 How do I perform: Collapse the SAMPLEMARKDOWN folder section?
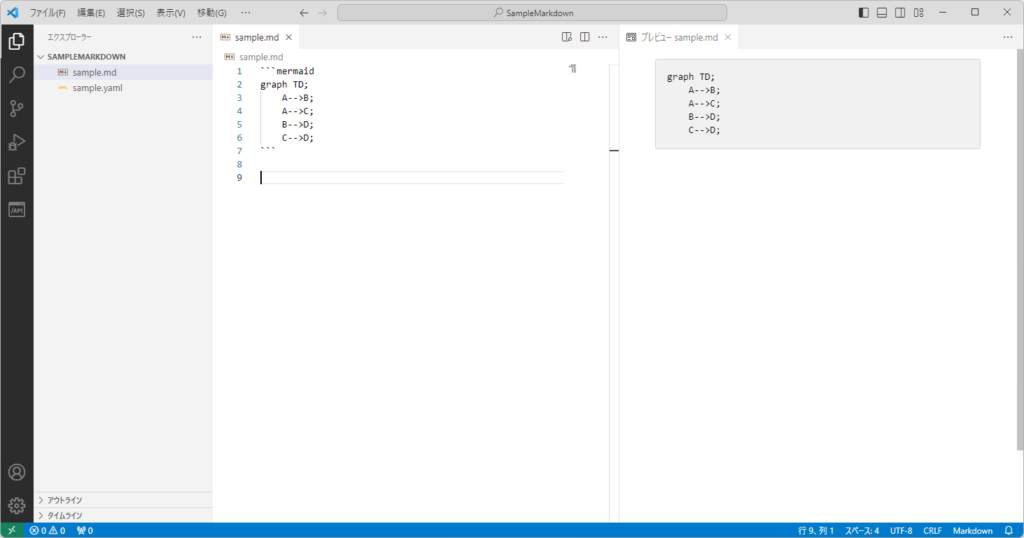coord(123,57)
